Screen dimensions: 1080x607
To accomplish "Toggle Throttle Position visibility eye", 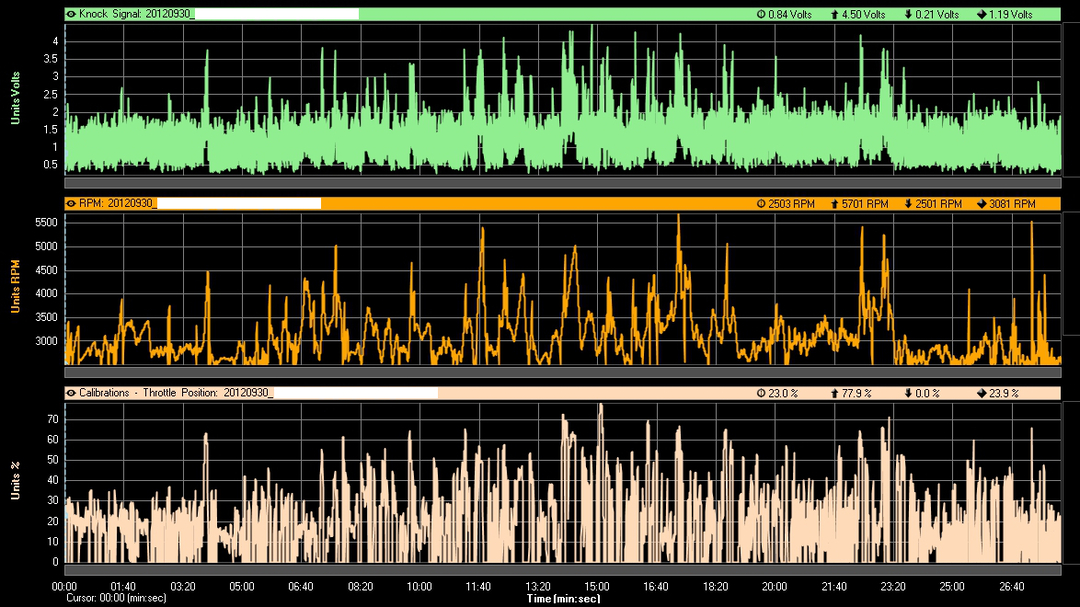I will point(71,393).
